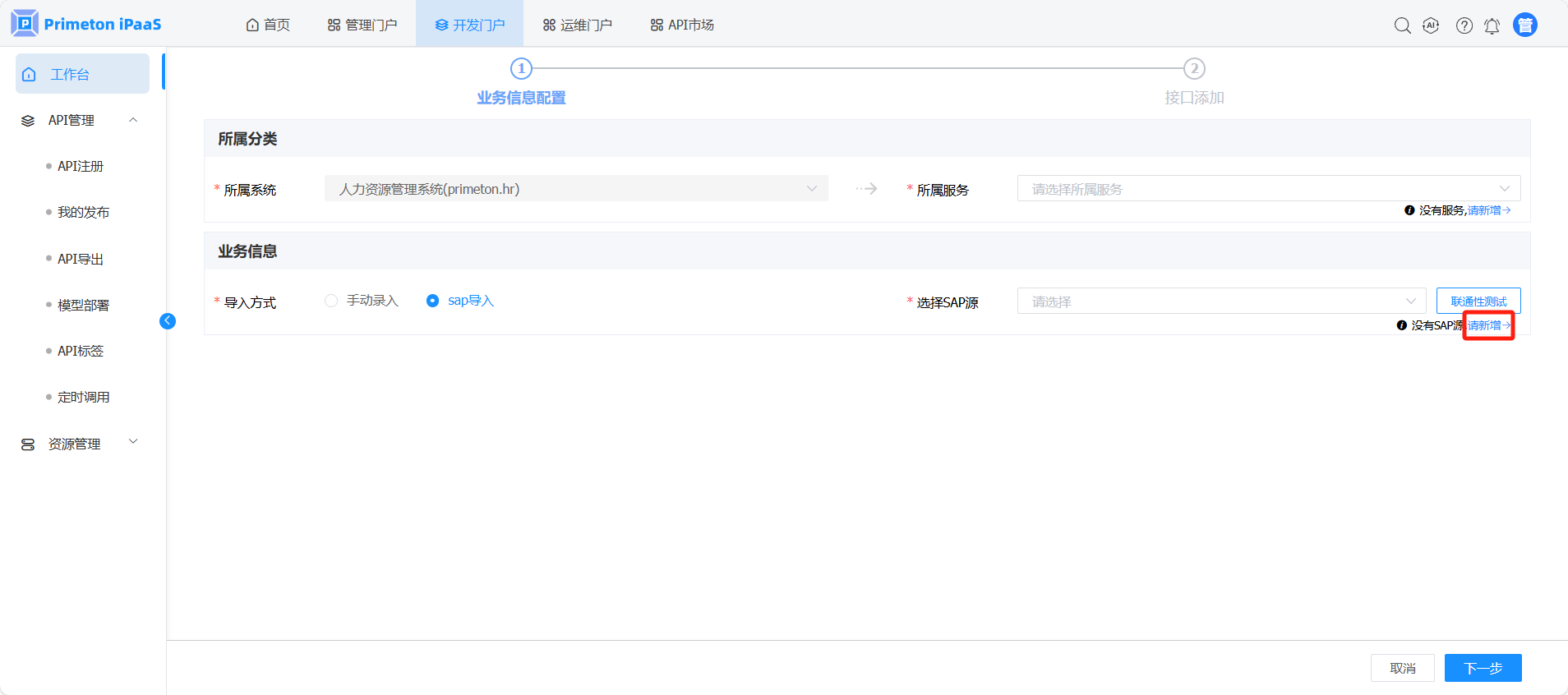Click the search magnifier icon

tap(1402, 25)
